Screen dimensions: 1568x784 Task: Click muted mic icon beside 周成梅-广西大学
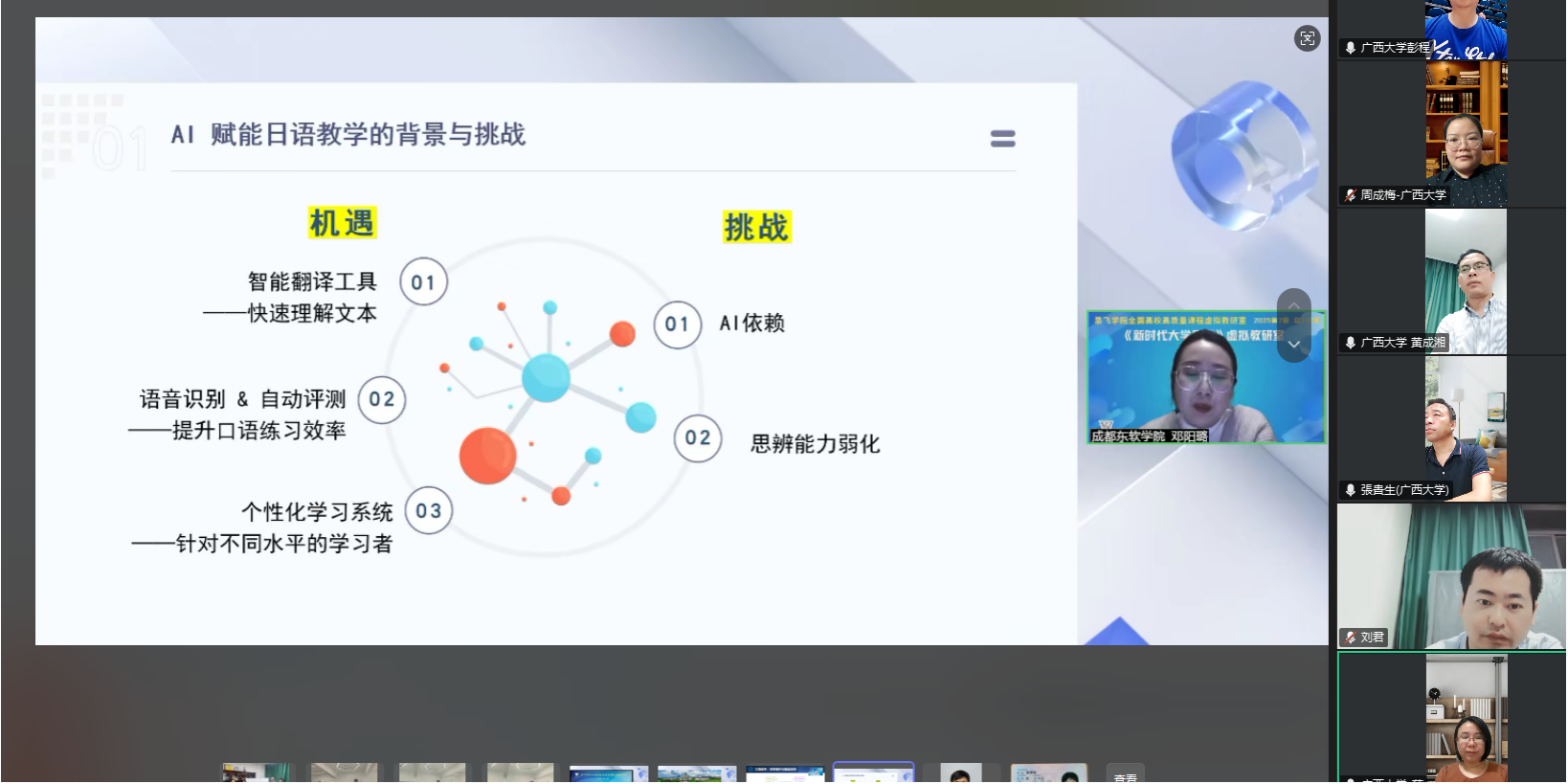pyautogui.click(x=1350, y=195)
